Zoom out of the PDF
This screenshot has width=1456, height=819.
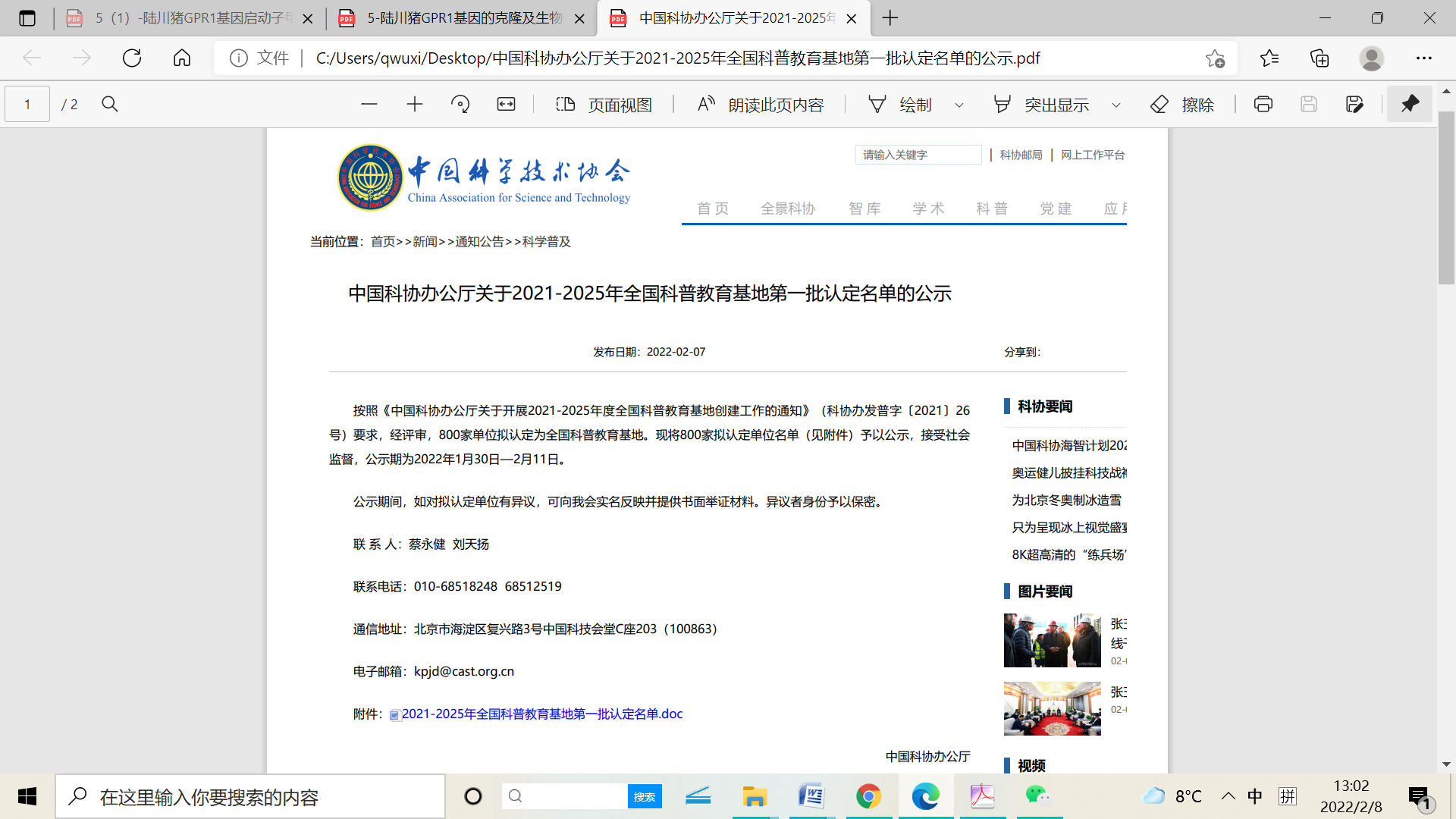pos(369,105)
